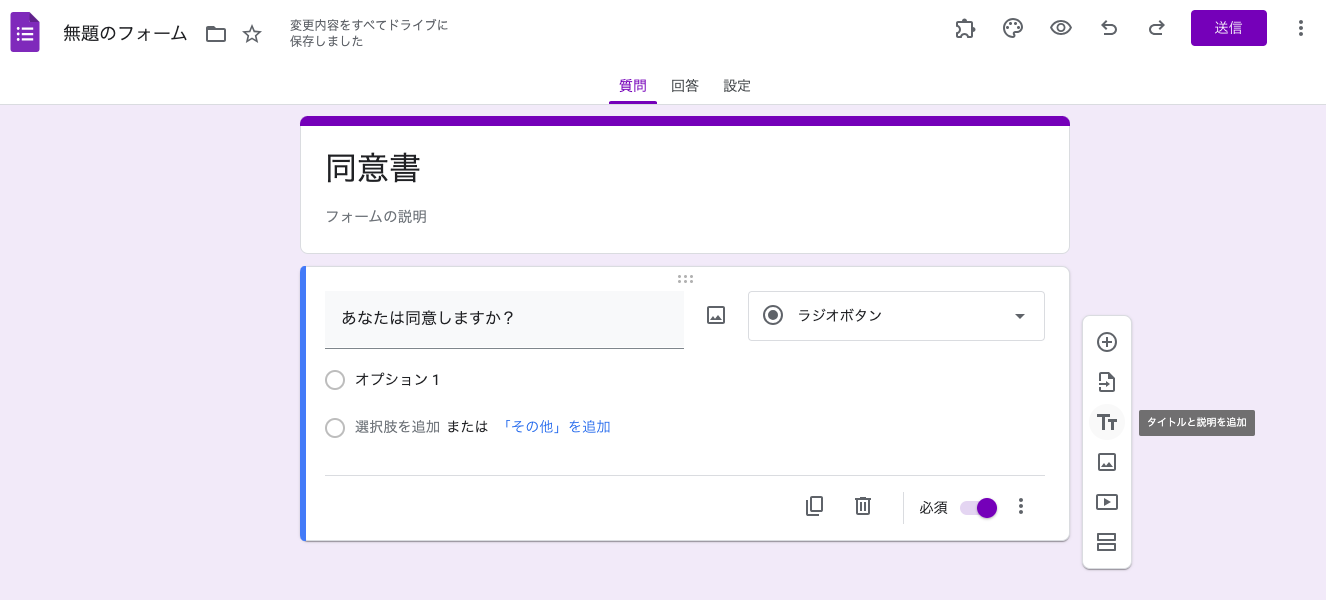This screenshot has width=1326, height=600.
Task: Add a video from the side toolbar
Action: [1107, 502]
